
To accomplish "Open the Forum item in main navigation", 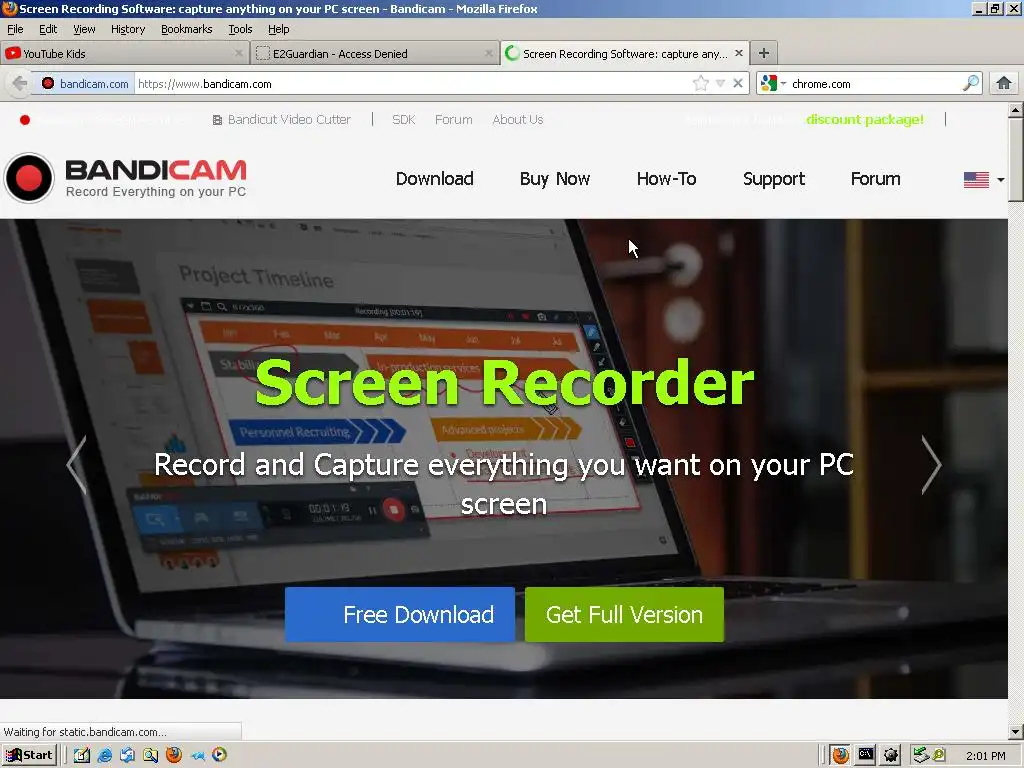I will click(876, 178).
